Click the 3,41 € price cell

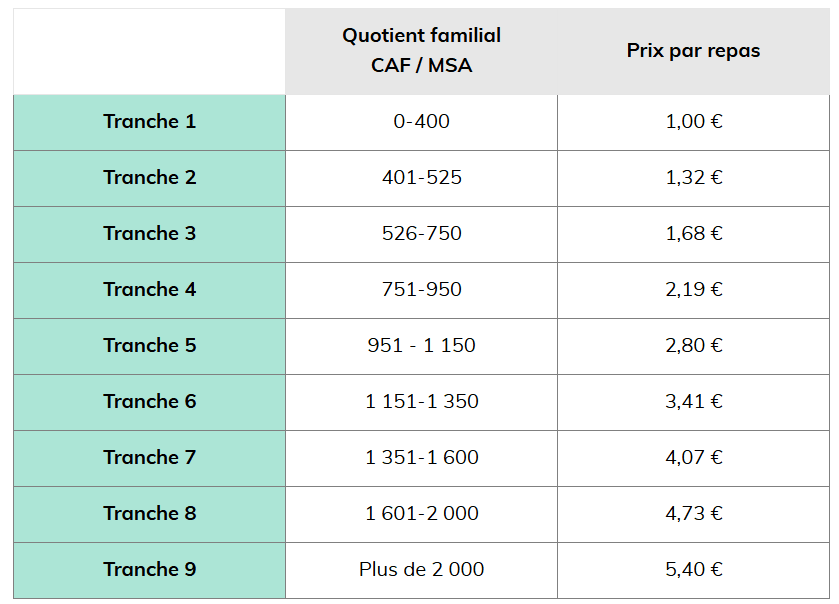point(693,402)
